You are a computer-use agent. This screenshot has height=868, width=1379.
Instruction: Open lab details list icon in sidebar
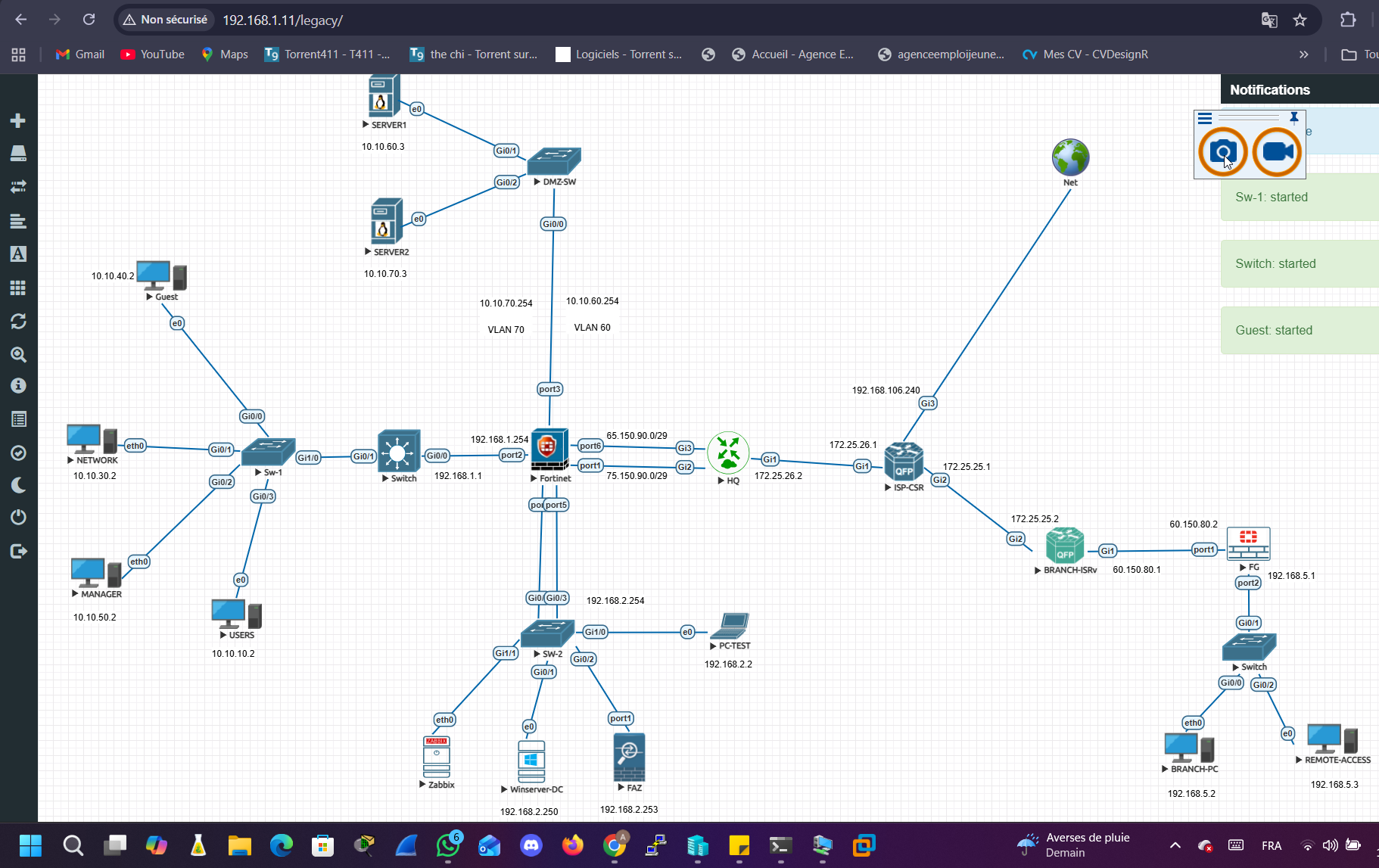click(x=18, y=419)
